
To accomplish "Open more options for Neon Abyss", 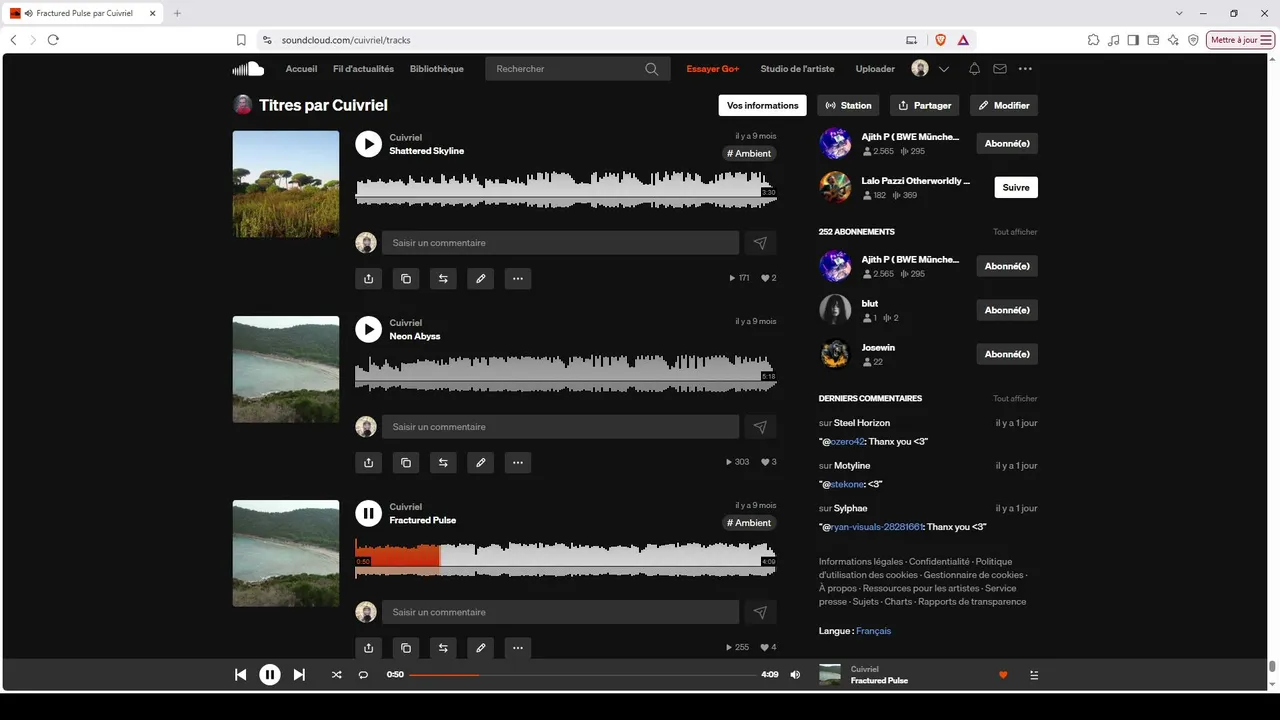I will (517, 462).
